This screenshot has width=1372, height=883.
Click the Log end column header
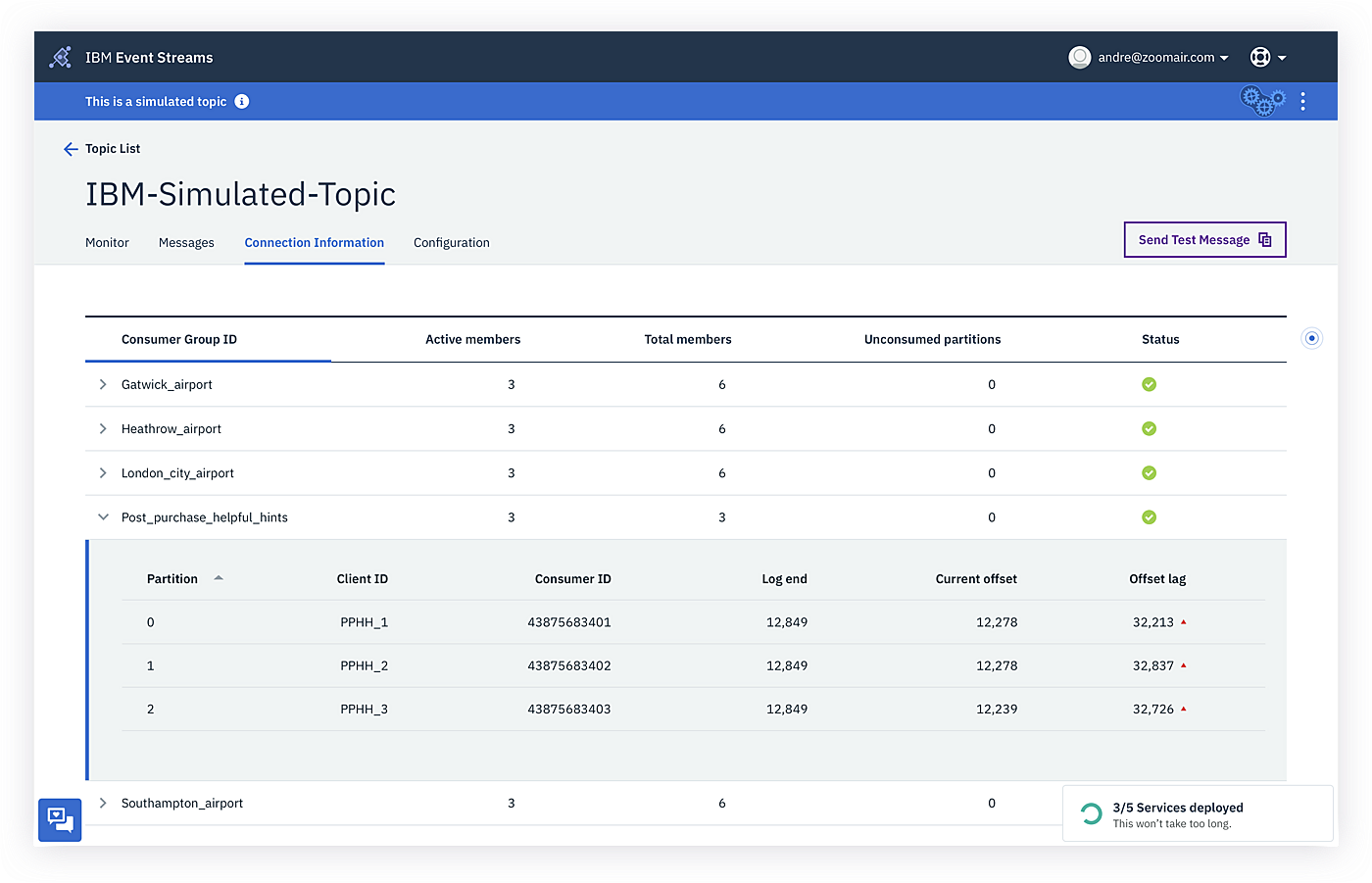pyautogui.click(x=785, y=579)
